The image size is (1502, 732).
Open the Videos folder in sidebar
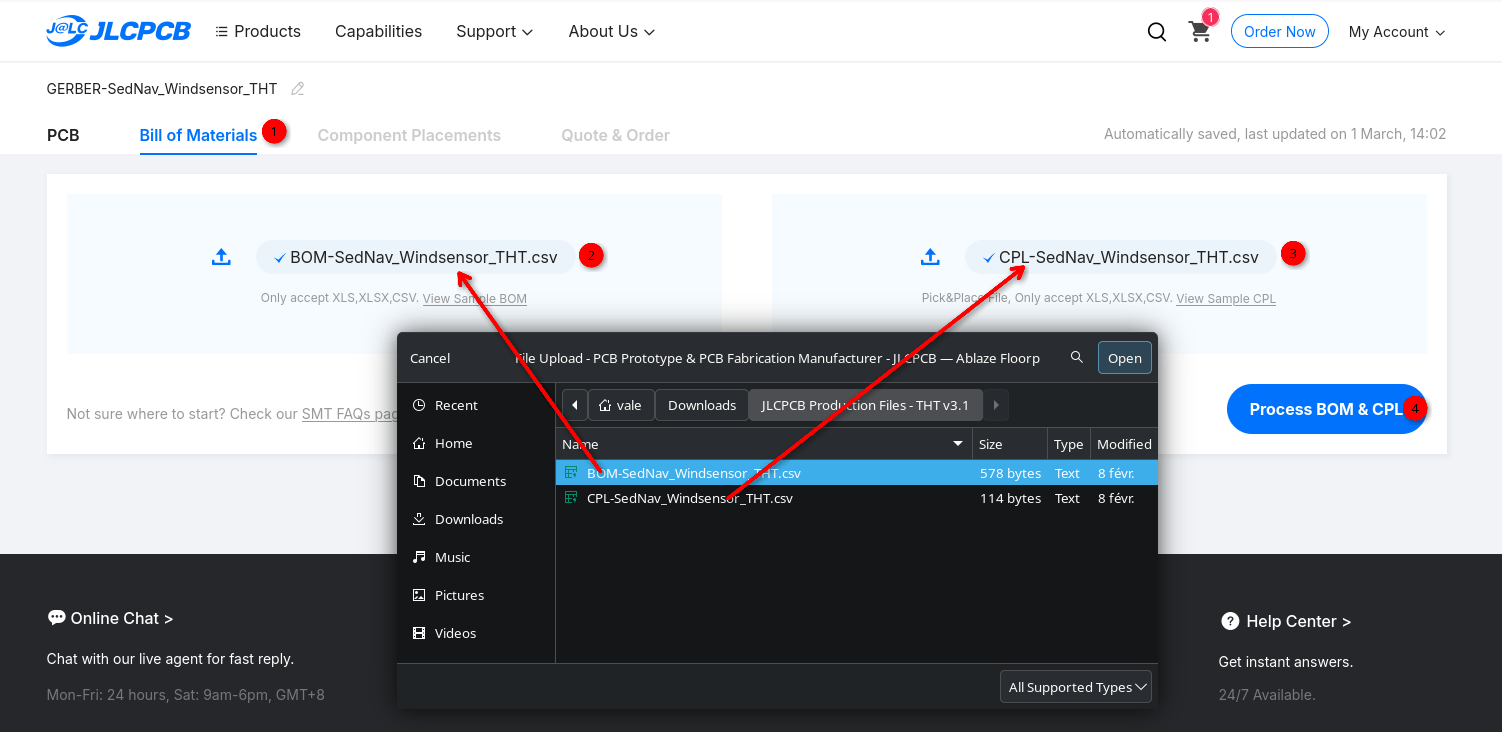point(455,633)
